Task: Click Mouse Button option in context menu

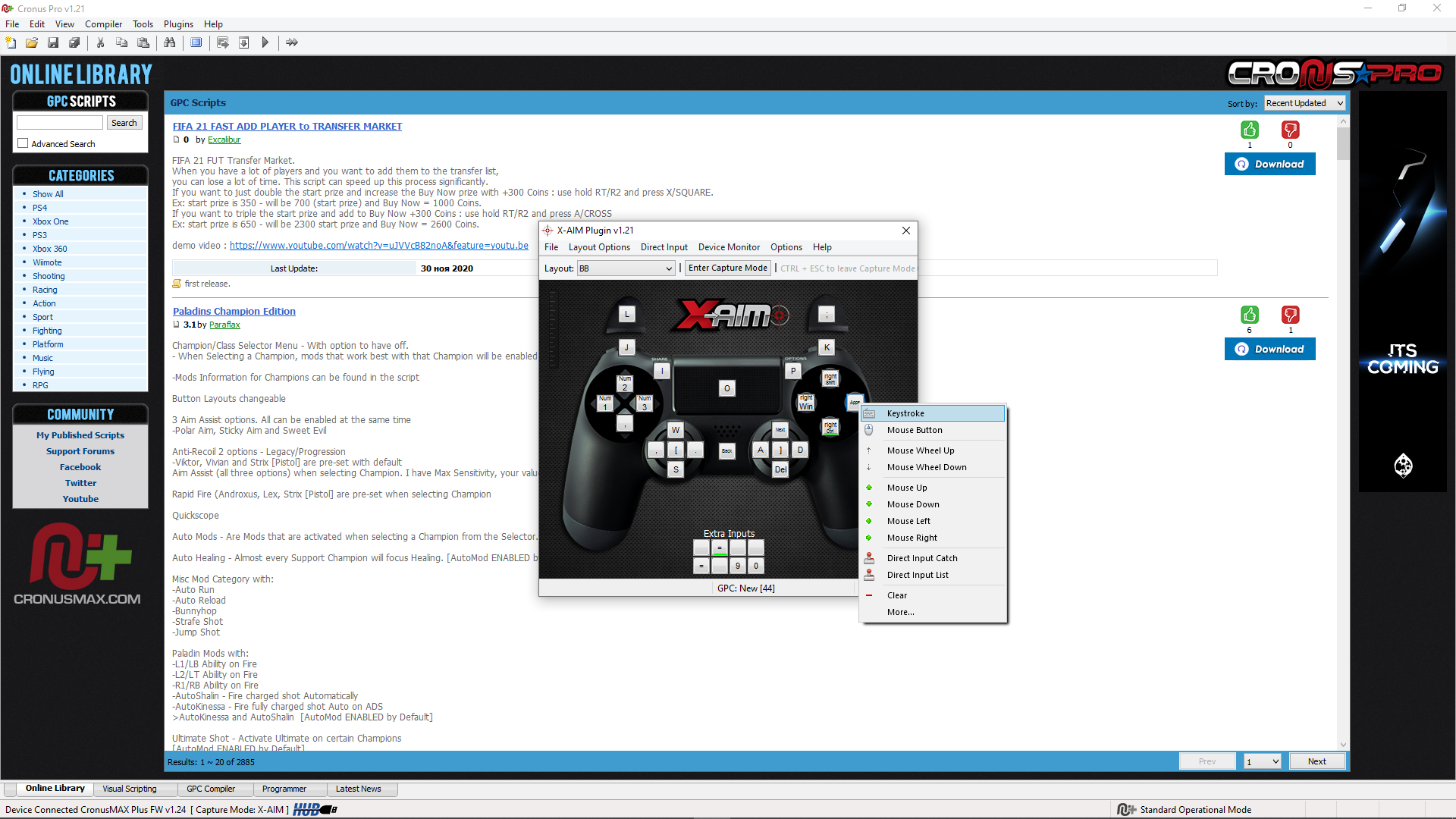Action: click(914, 430)
